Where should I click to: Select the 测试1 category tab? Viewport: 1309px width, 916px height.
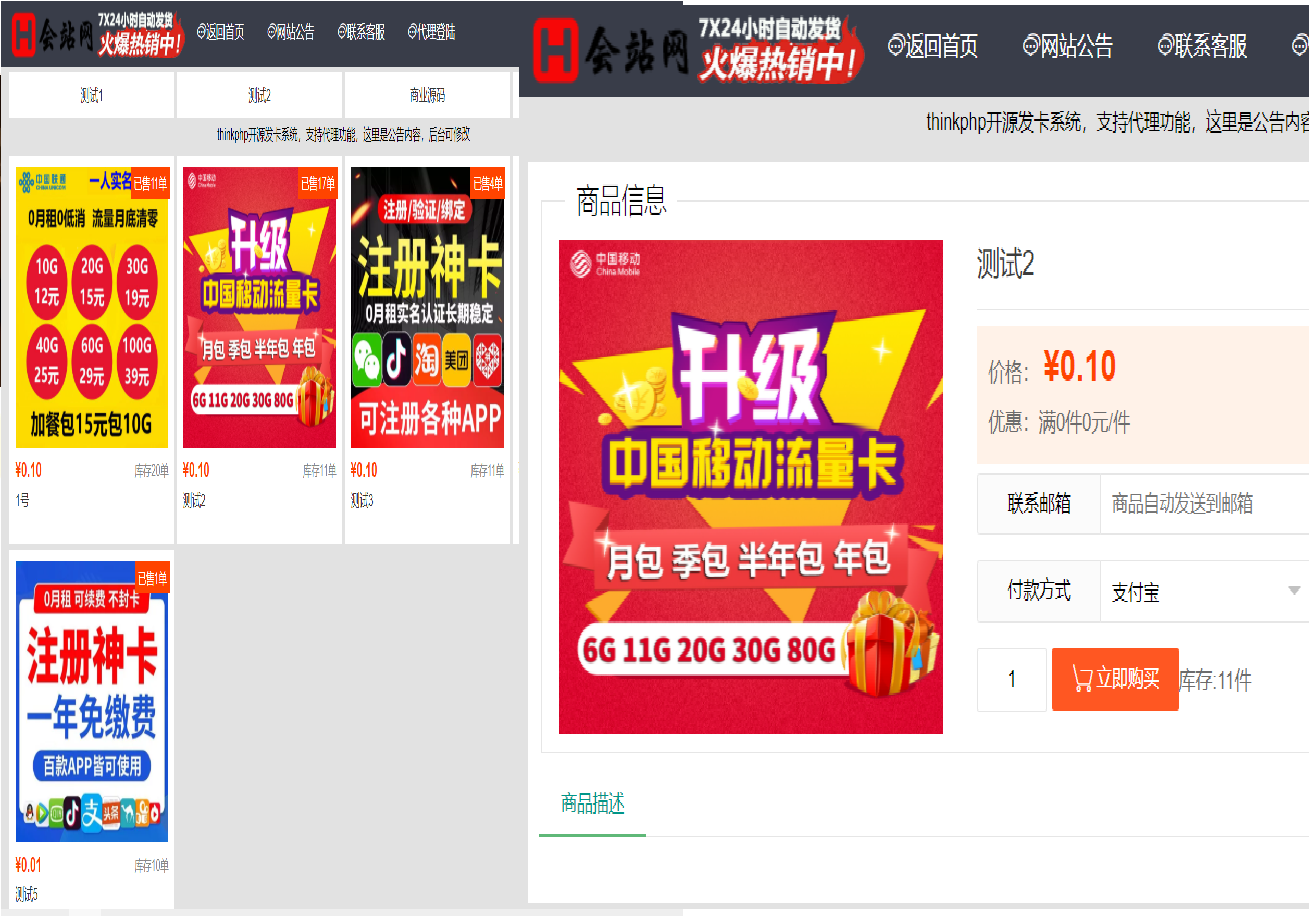click(91, 95)
